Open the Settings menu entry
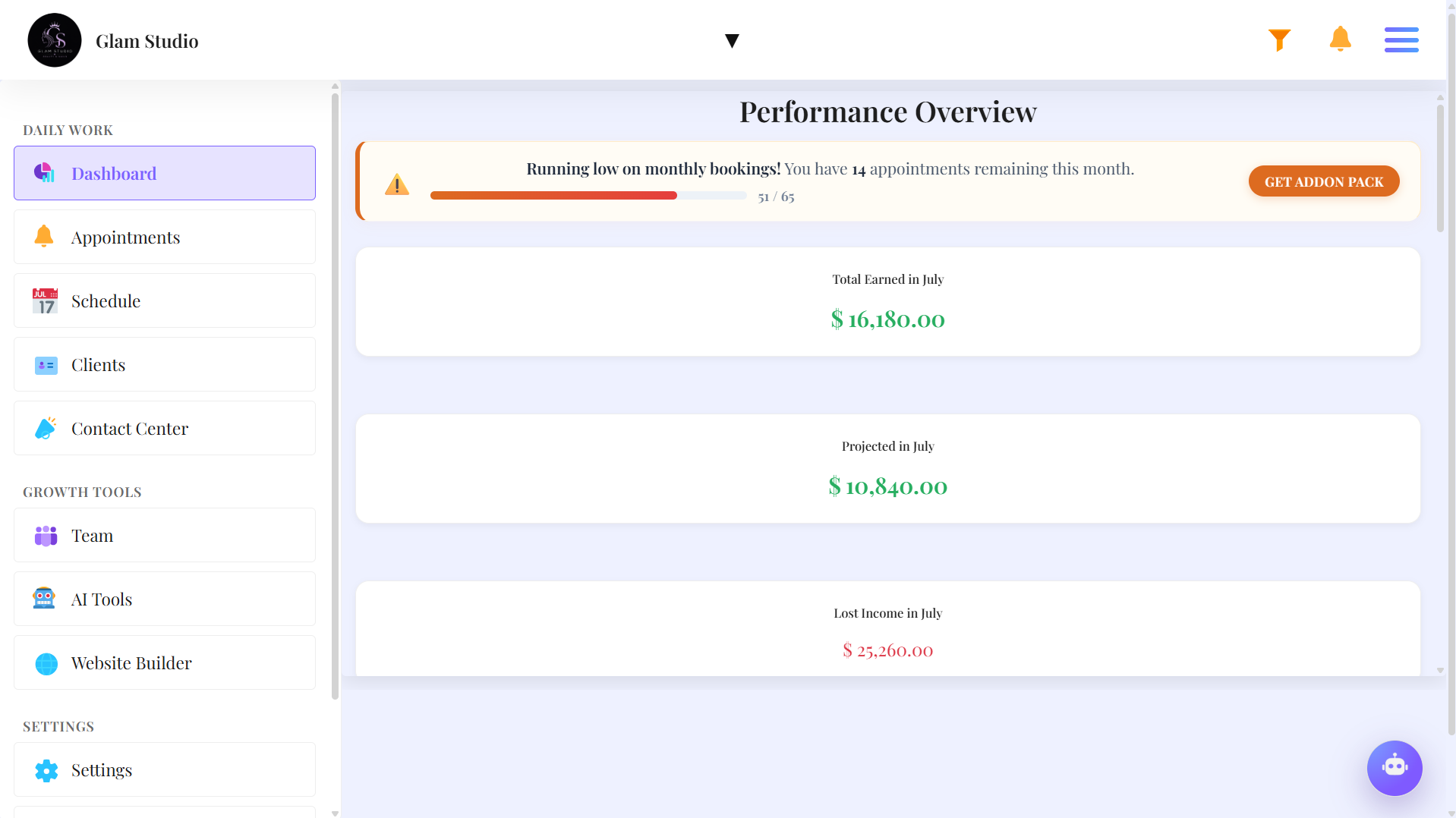Screen dimensions: 1456x818 (x=165, y=769)
